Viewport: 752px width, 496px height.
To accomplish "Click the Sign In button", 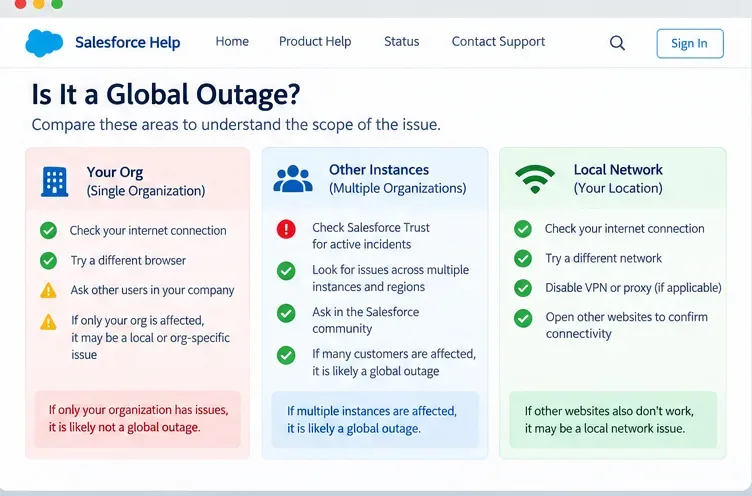I will 690,44.
